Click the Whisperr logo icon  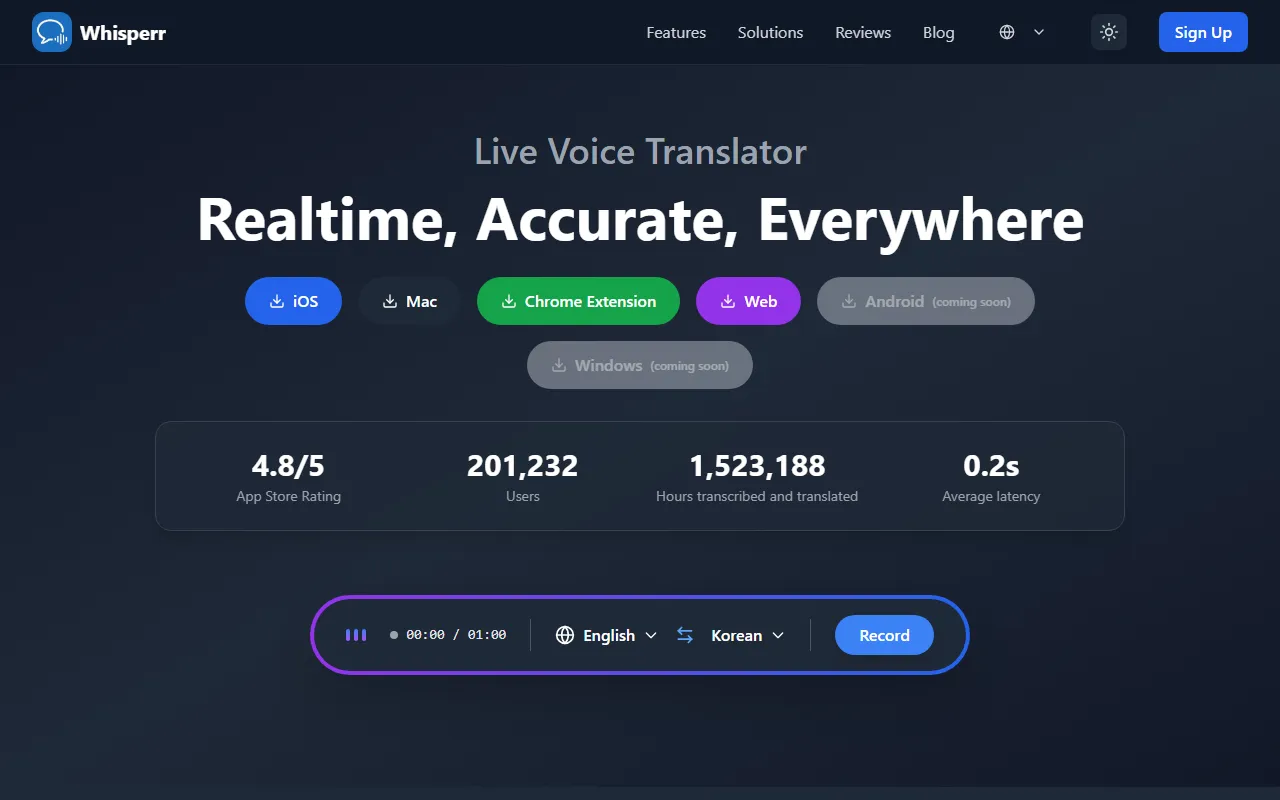52,32
